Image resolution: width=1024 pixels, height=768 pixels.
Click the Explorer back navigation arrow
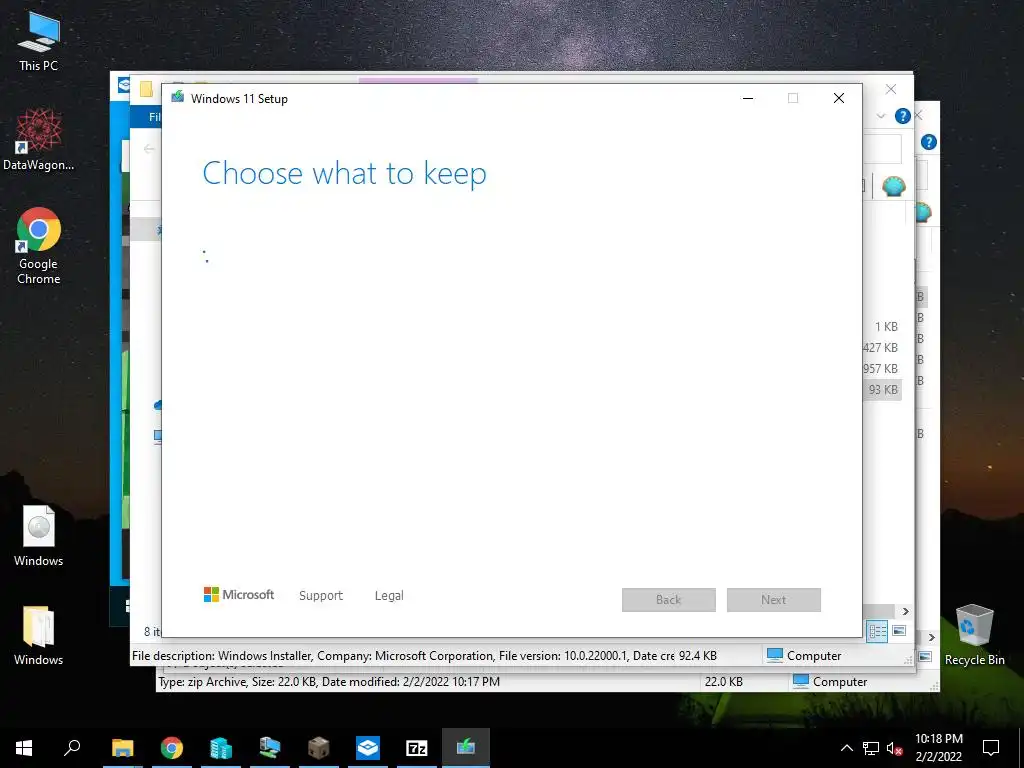tap(149, 149)
